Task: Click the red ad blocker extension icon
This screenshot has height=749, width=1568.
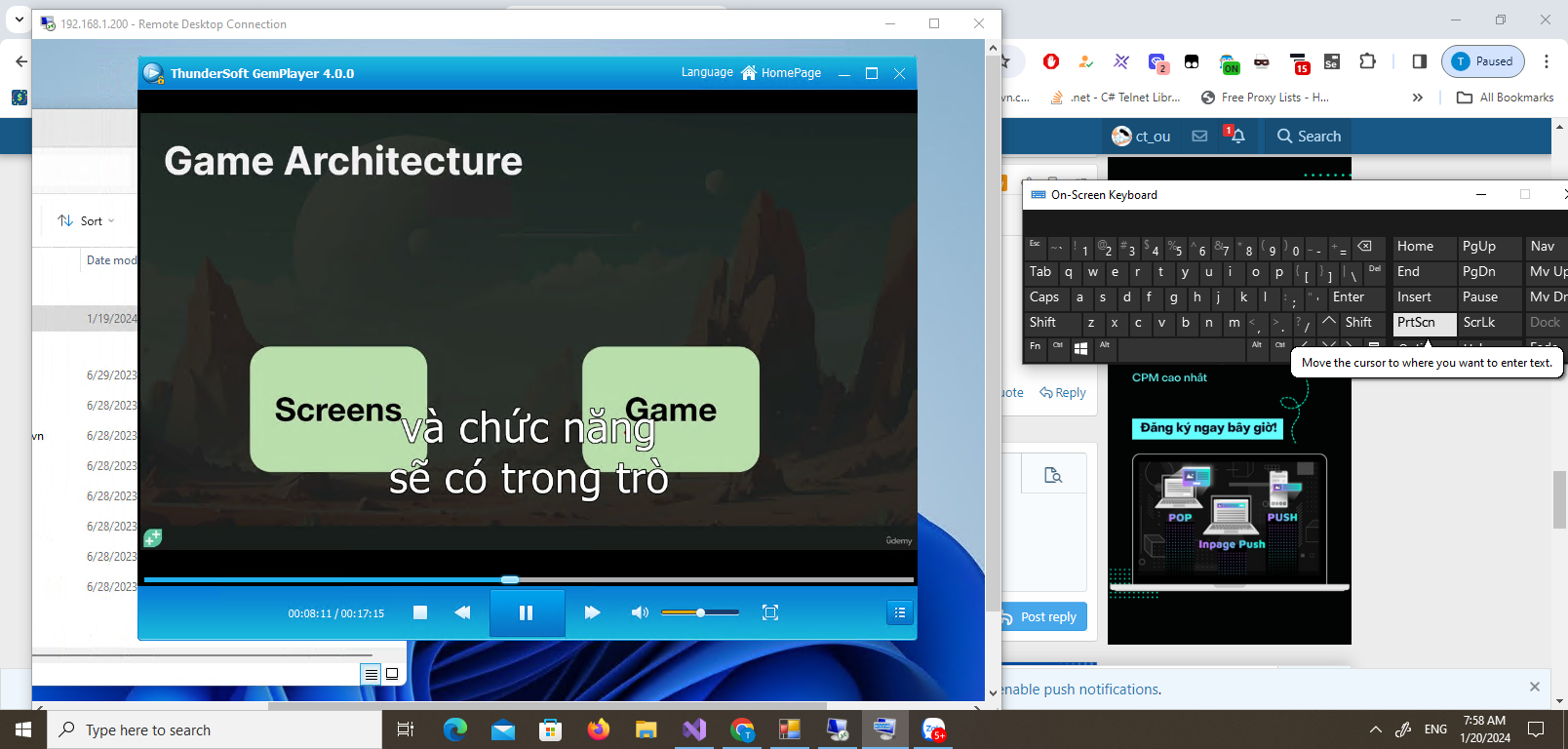Action: tap(1051, 61)
